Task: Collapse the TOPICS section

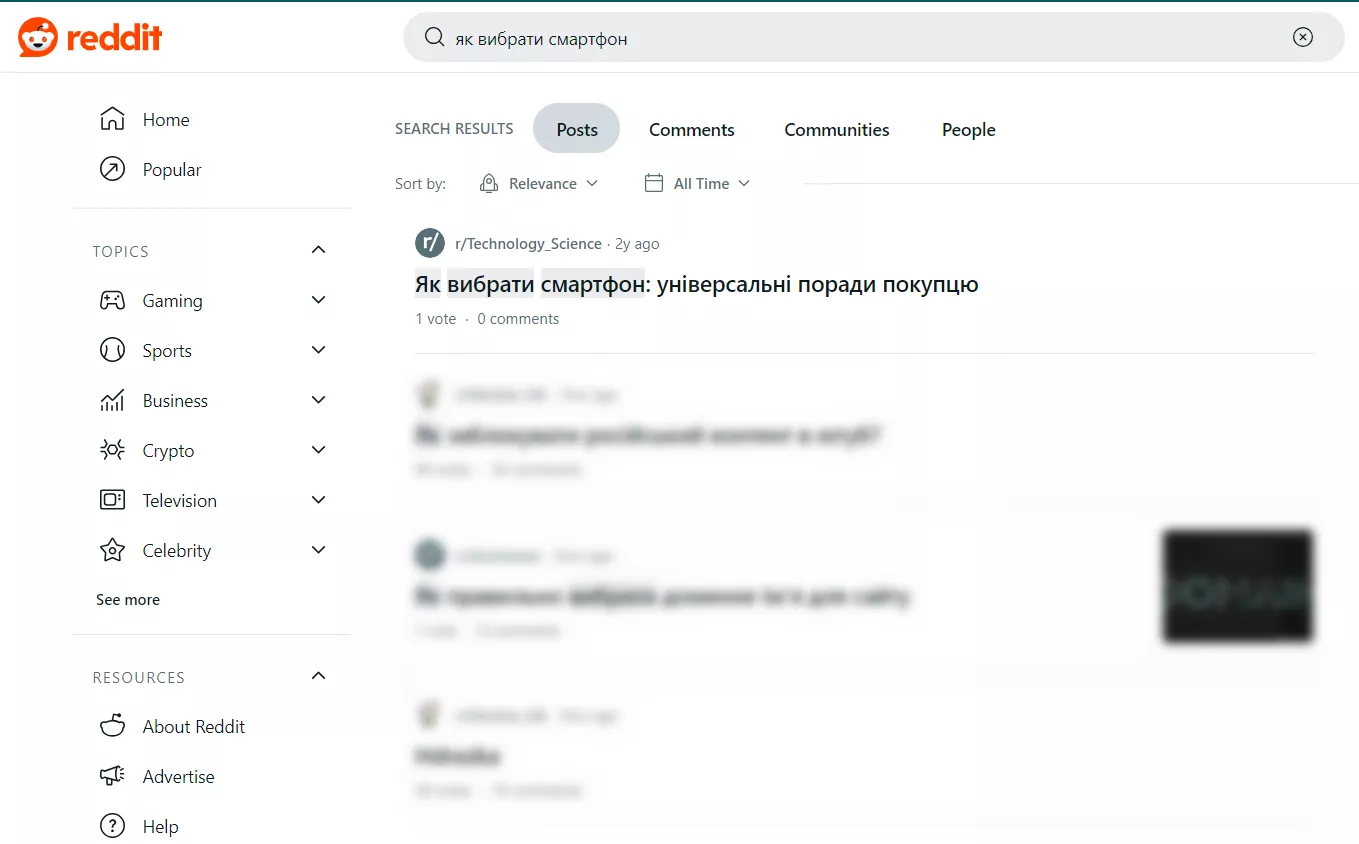Action: (318, 250)
